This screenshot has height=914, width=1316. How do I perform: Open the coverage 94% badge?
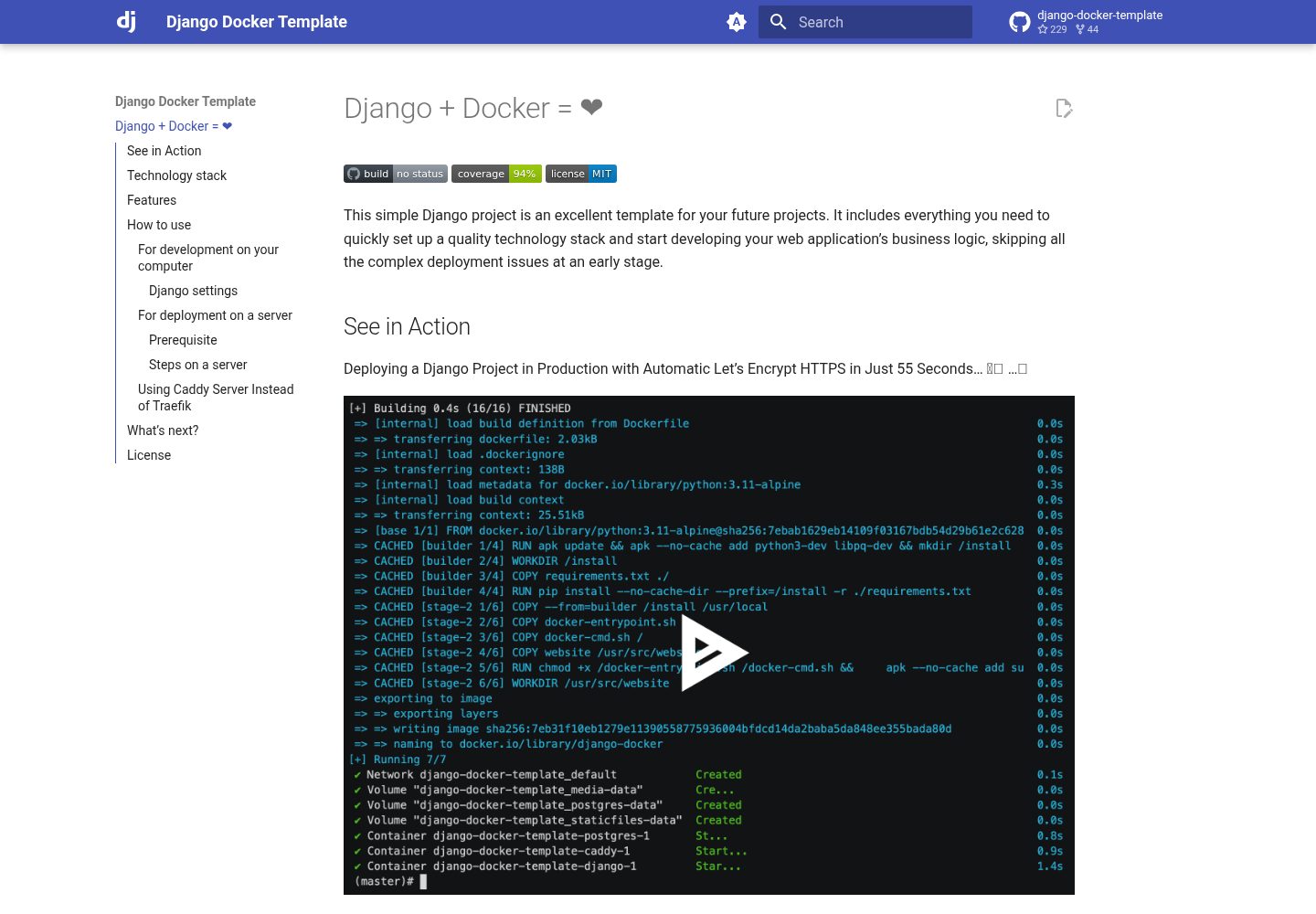(496, 174)
